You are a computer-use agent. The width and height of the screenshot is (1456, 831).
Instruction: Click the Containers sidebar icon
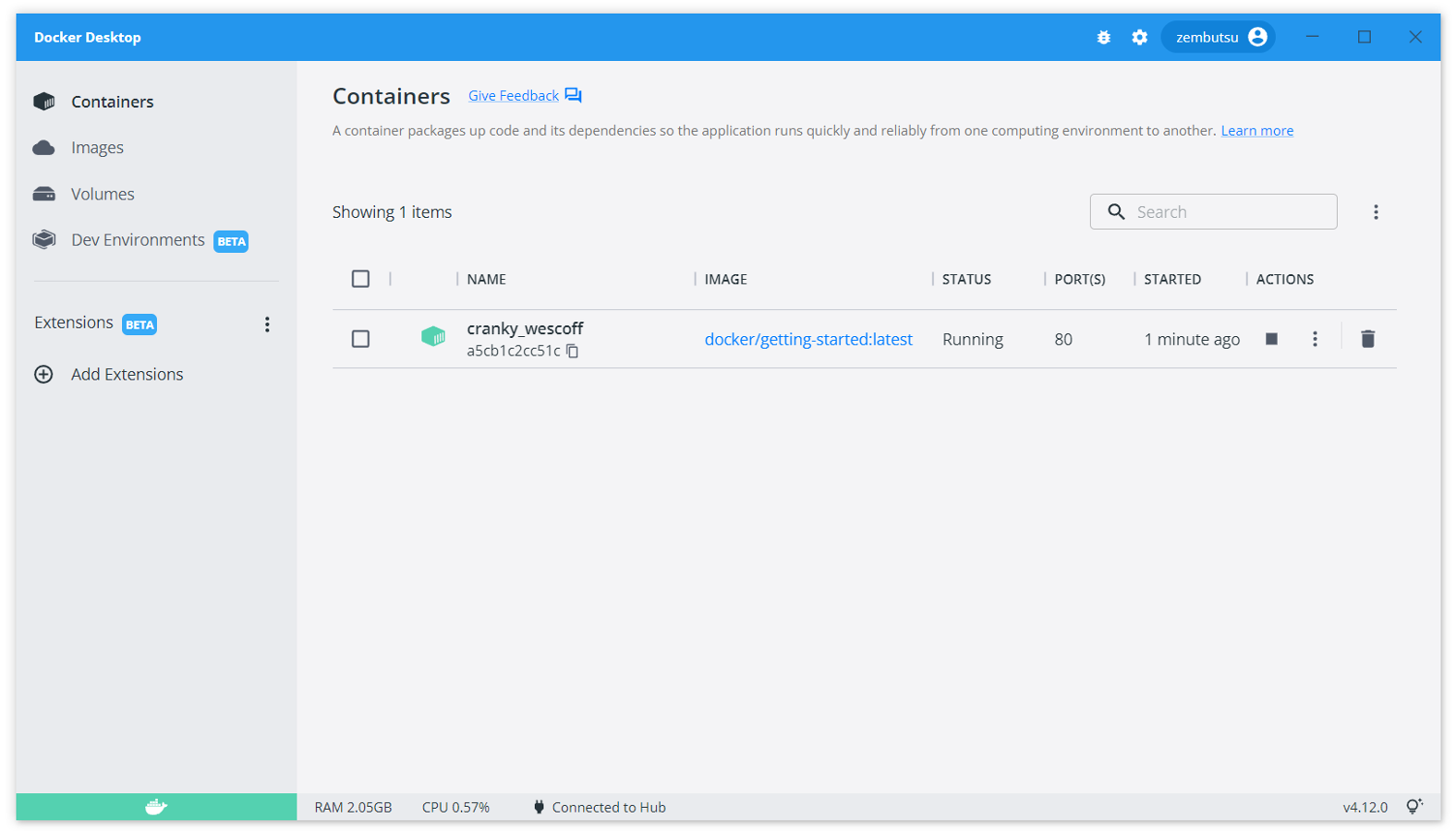[x=44, y=102]
